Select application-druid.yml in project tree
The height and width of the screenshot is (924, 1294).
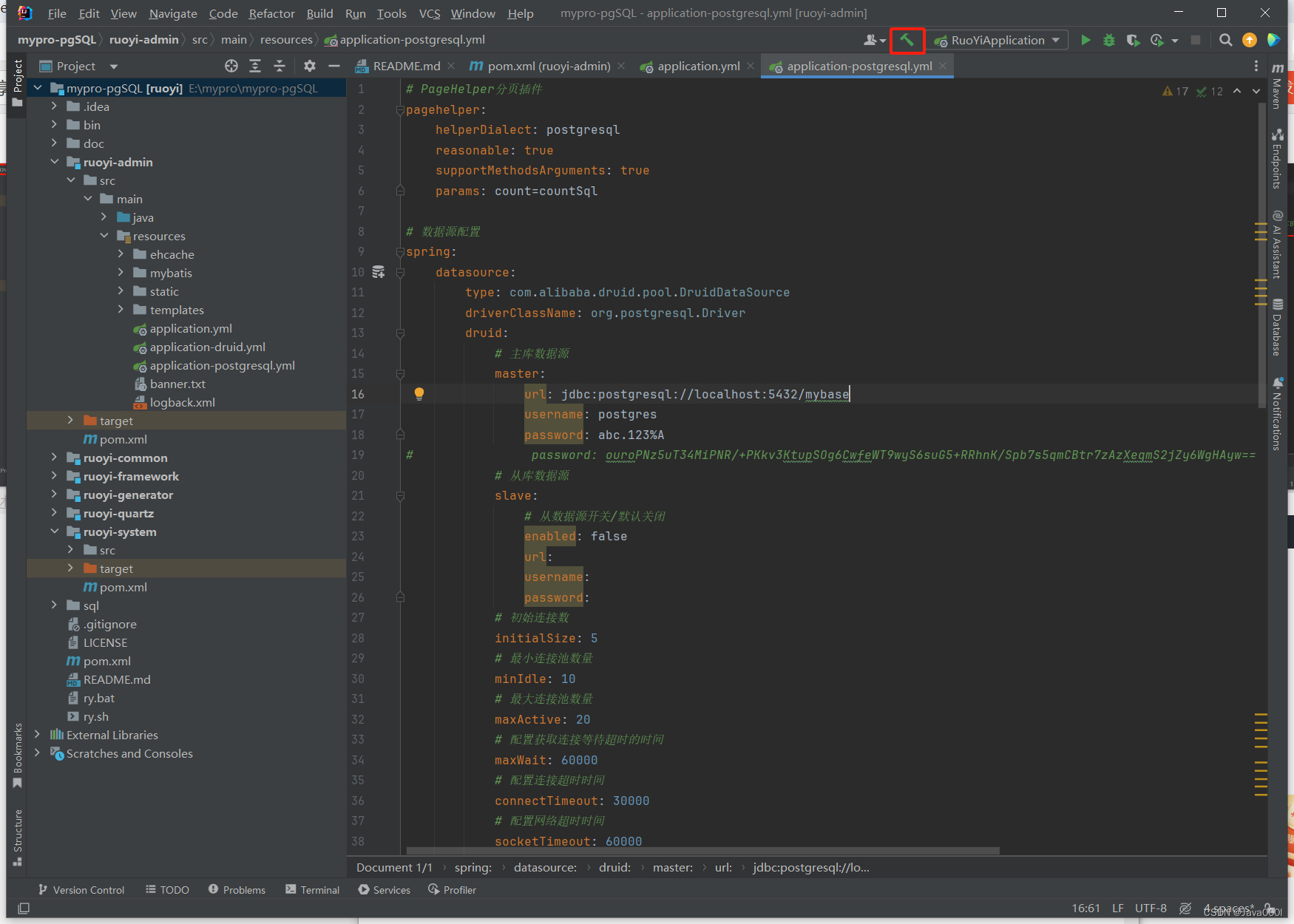tap(207, 347)
